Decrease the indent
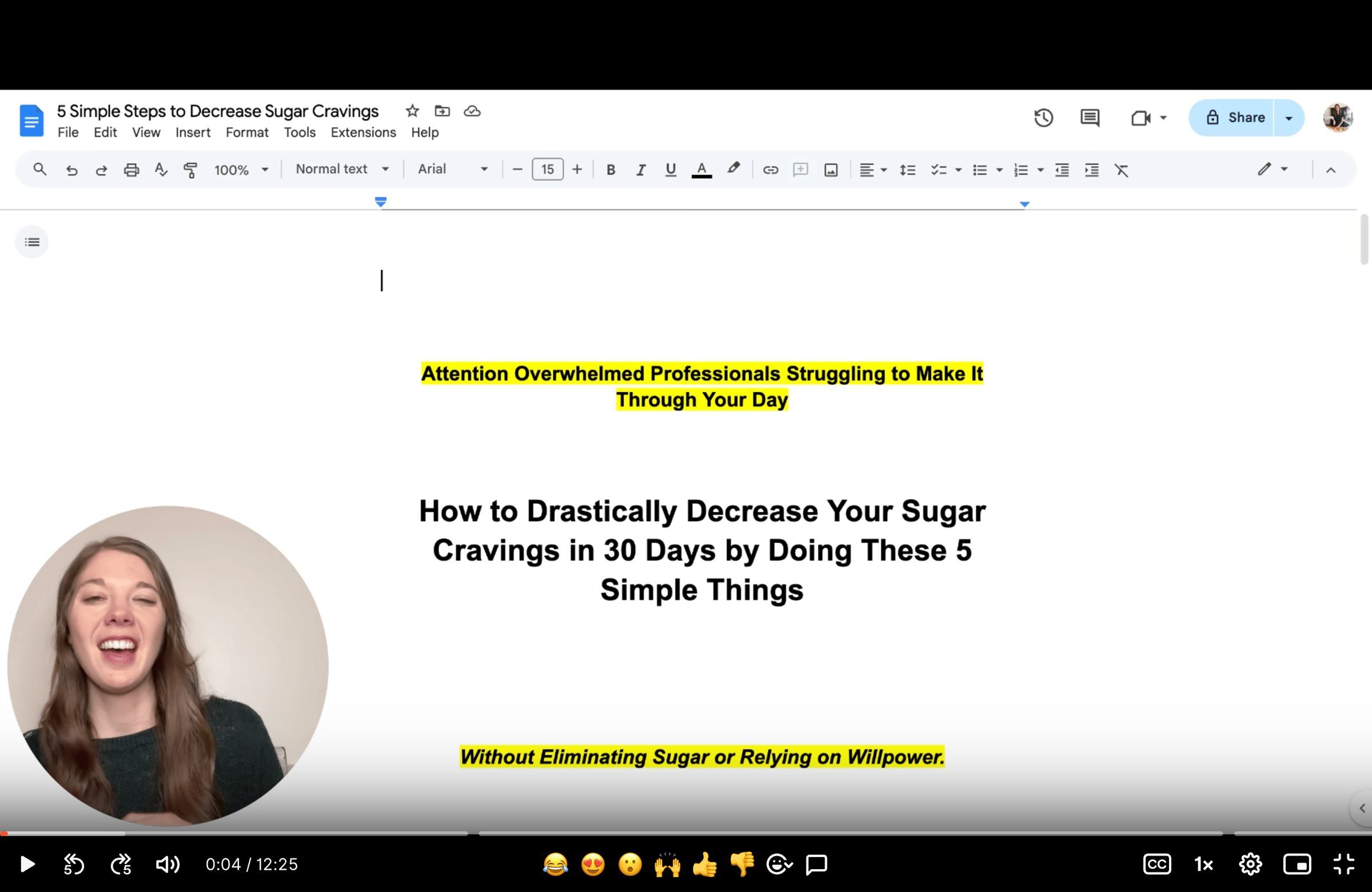1372x892 pixels. coord(1062,170)
